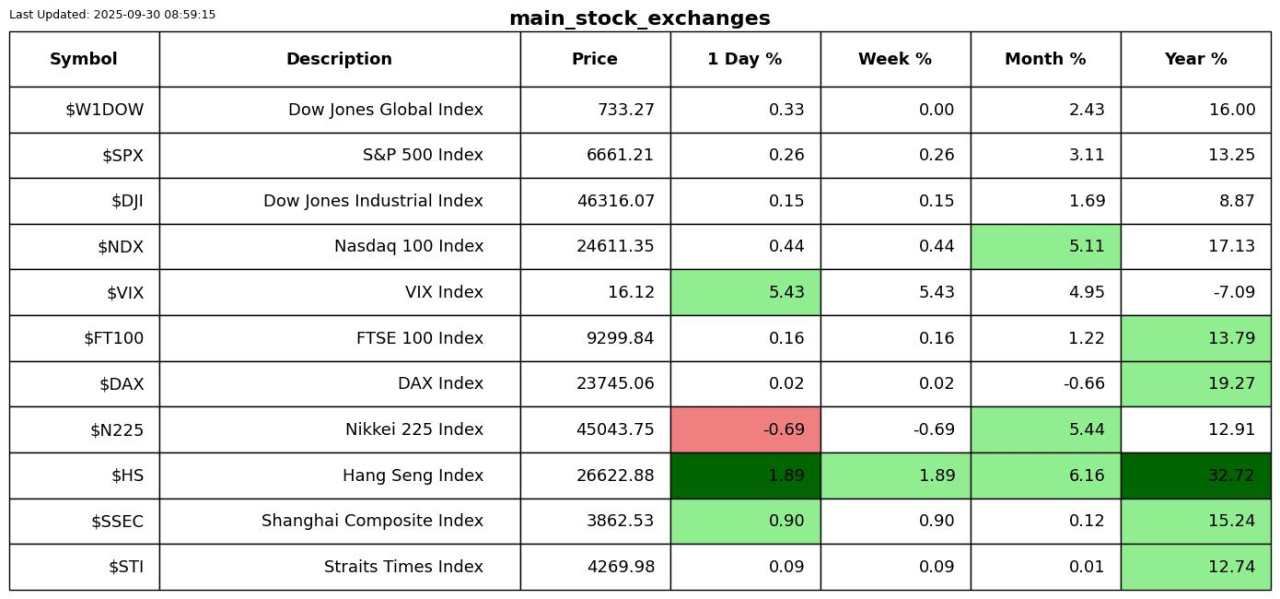
Task: Click the Description column header
Action: pos(339,59)
